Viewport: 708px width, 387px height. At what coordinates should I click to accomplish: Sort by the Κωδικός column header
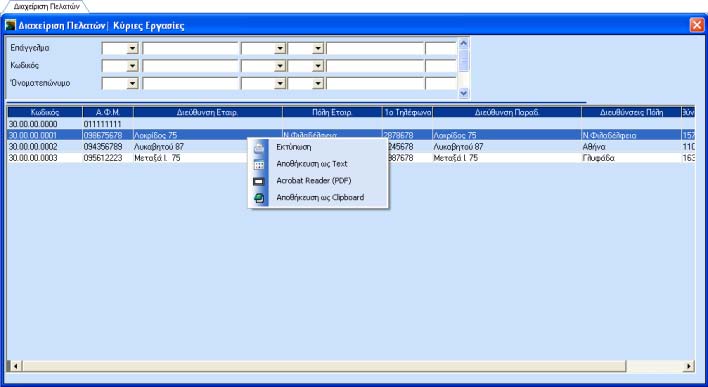(x=45, y=112)
